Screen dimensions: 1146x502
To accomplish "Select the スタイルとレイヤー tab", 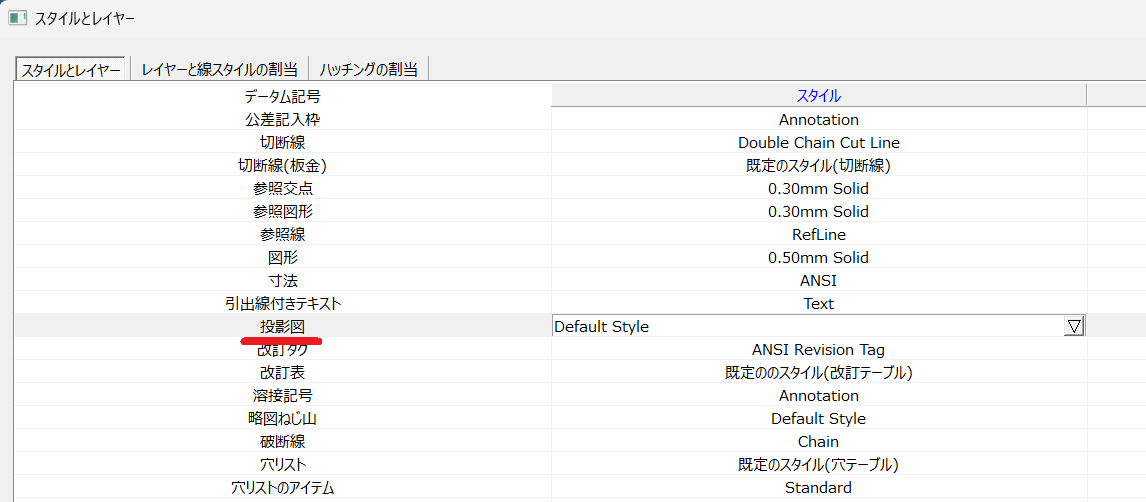I will 70,69.
